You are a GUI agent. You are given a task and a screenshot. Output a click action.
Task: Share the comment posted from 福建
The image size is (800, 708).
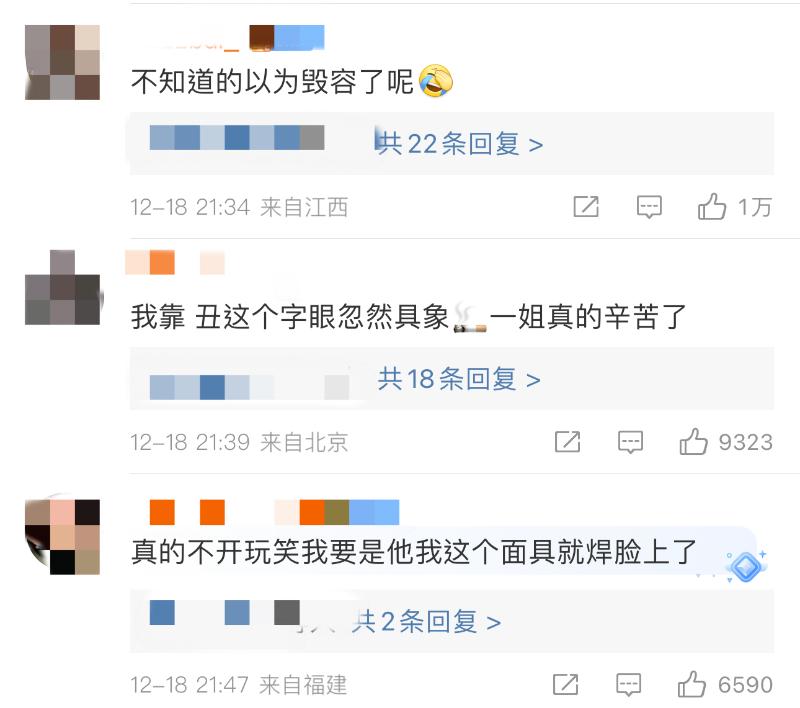pos(566,684)
